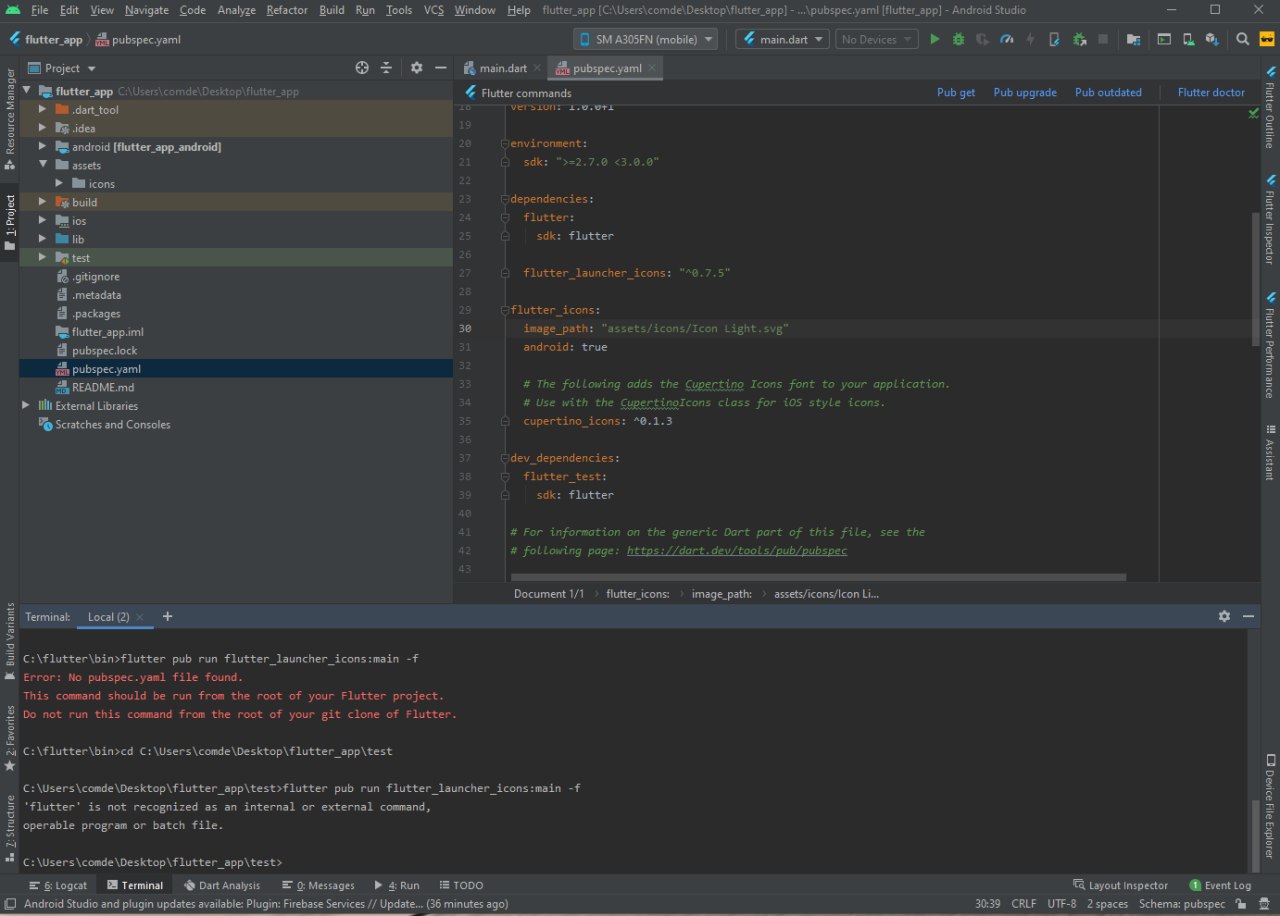Click the locate-file crosshair icon in Project panel
This screenshot has width=1280, height=916.
pos(362,68)
